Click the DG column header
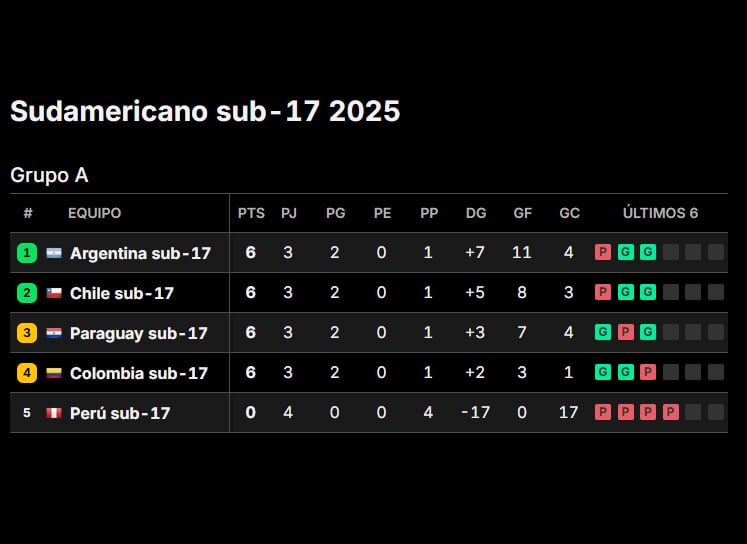Viewport: 747px width, 544px height. [x=476, y=213]
